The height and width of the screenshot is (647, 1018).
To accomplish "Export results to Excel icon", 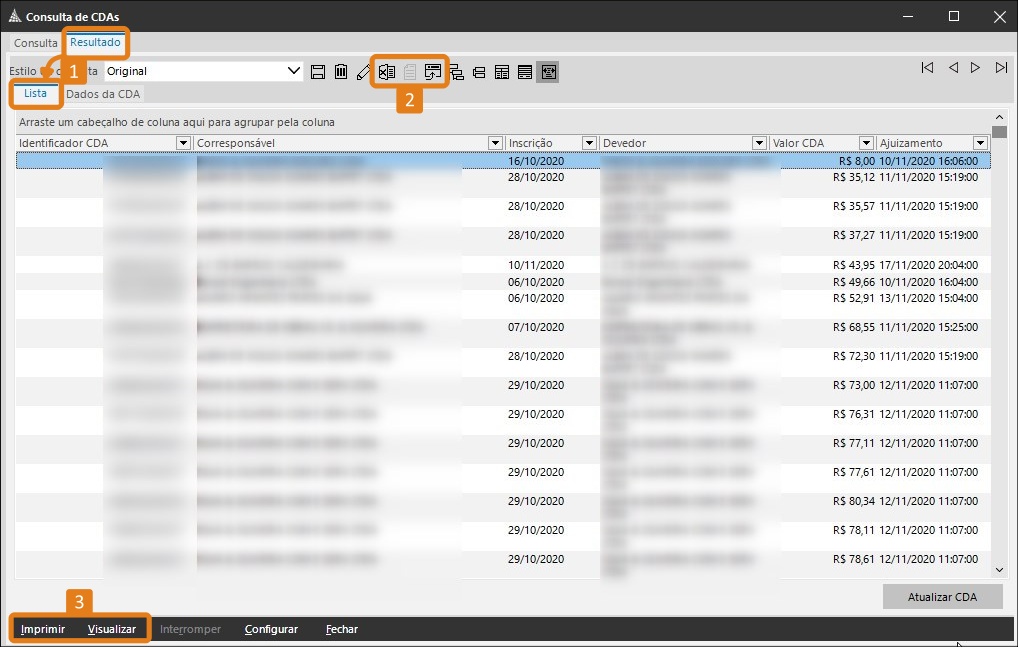I will point(386,71).
